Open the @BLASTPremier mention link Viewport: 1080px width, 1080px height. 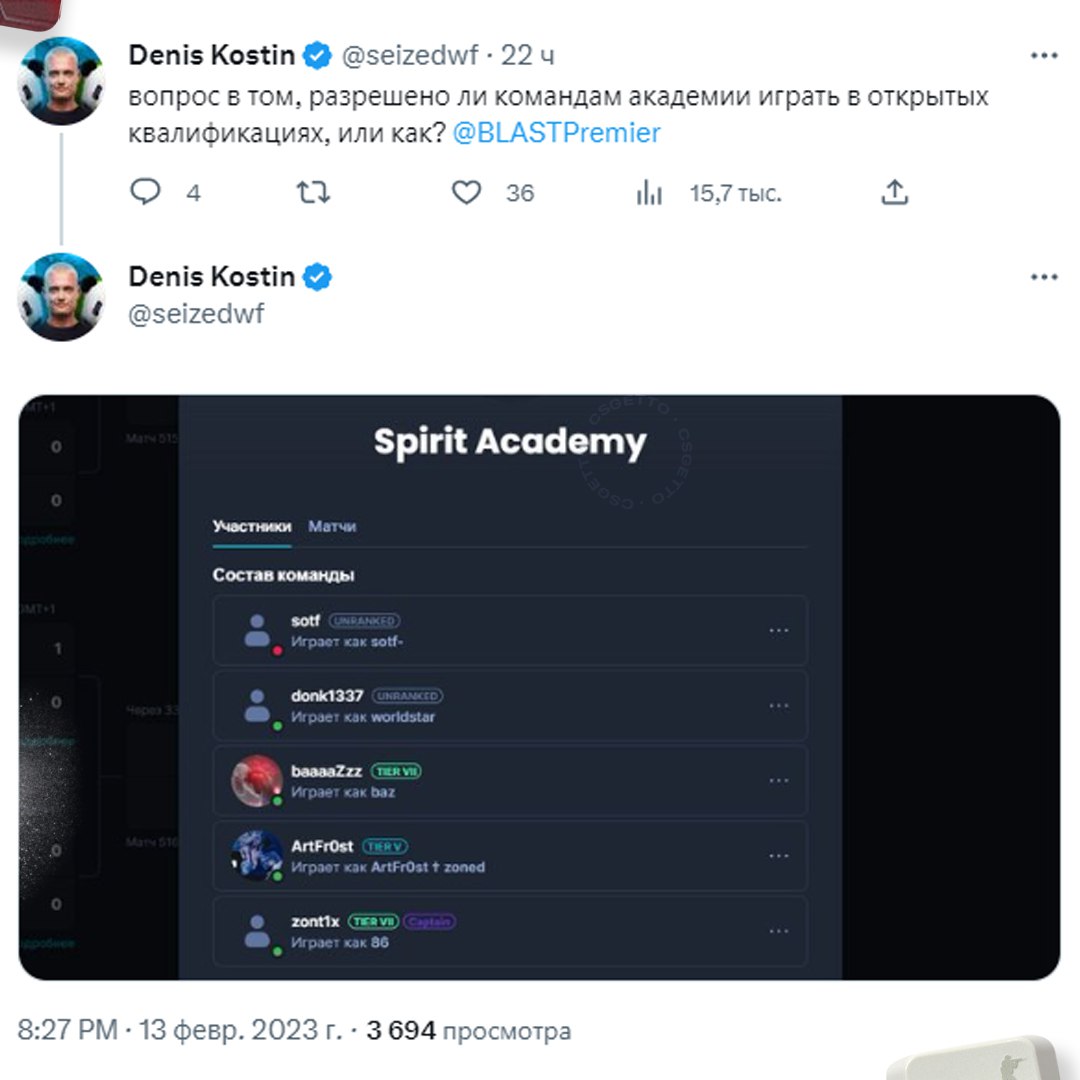click(x=556, y=134)
